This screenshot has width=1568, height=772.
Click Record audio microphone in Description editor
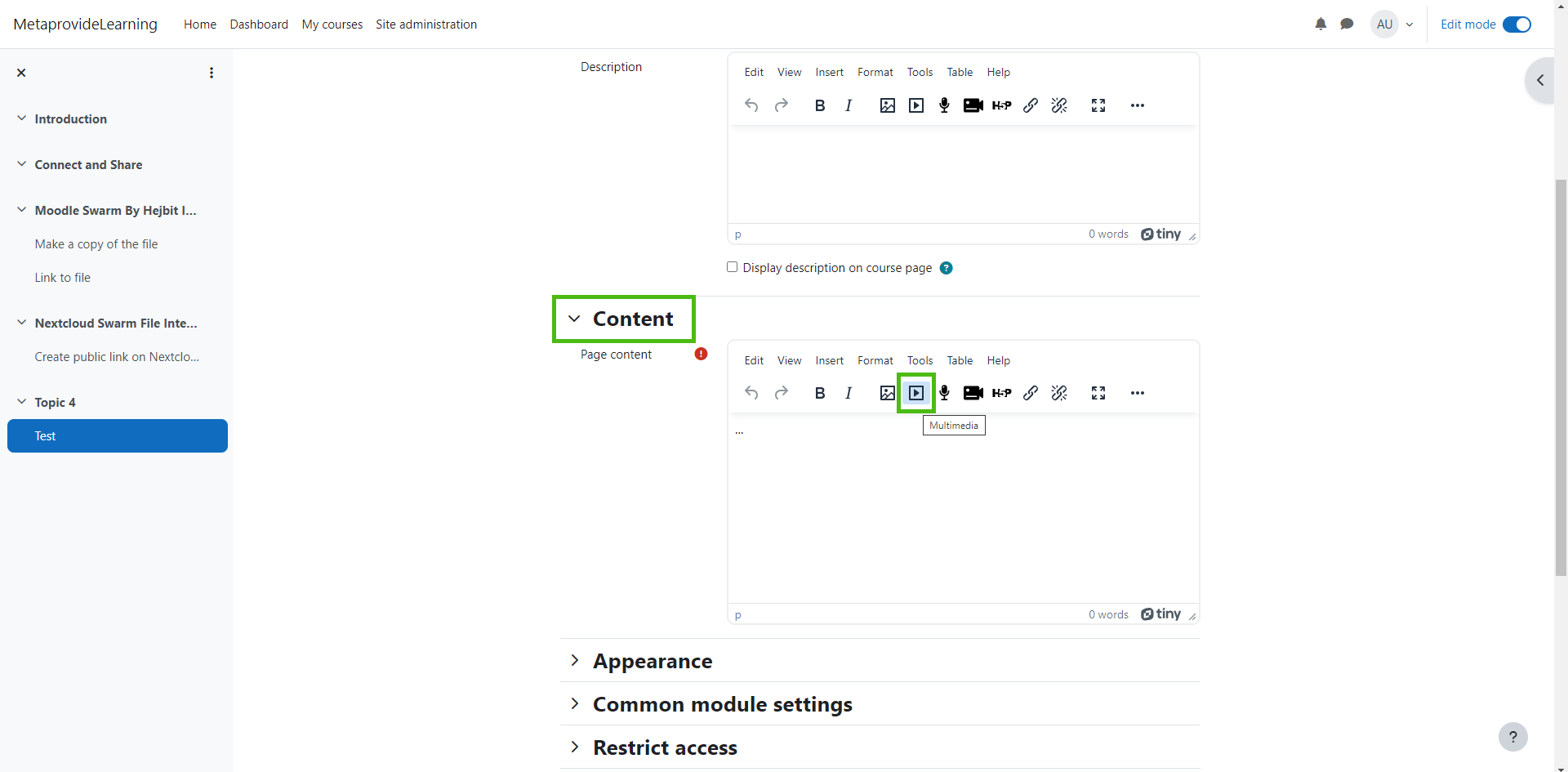(944, 105)
